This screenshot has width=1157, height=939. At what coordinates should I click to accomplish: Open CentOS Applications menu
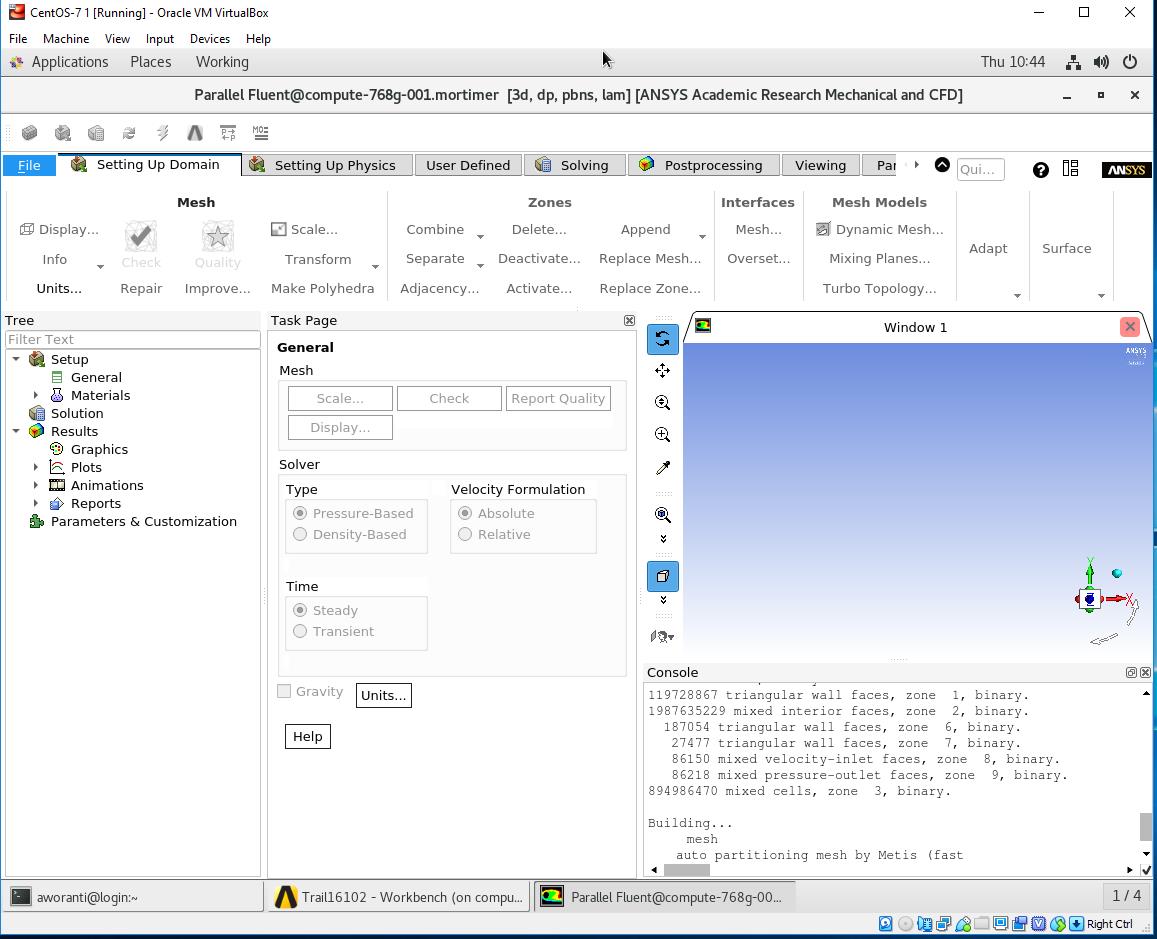[70, 62]
